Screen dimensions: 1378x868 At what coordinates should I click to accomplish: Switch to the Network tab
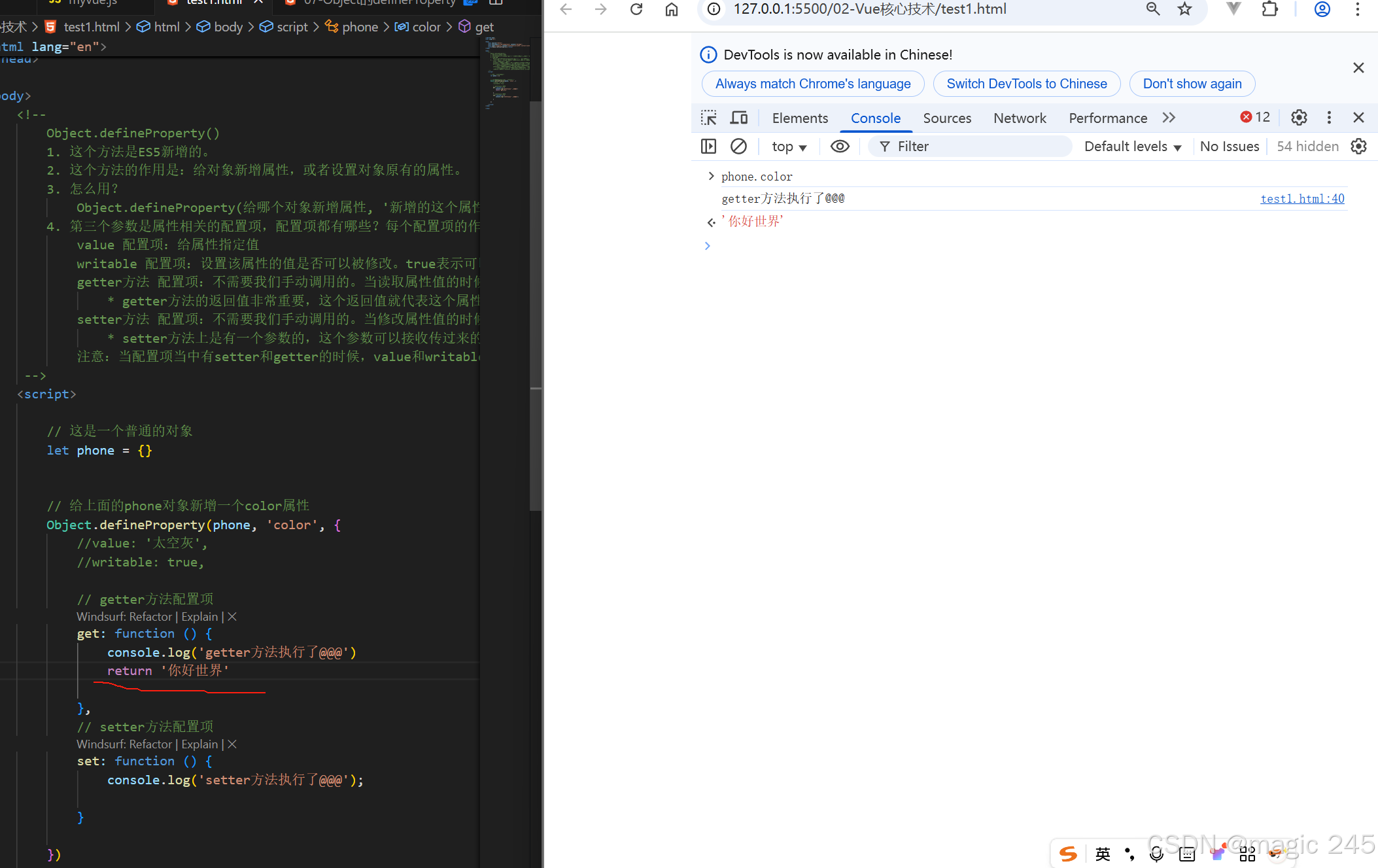pos(1020,118)
